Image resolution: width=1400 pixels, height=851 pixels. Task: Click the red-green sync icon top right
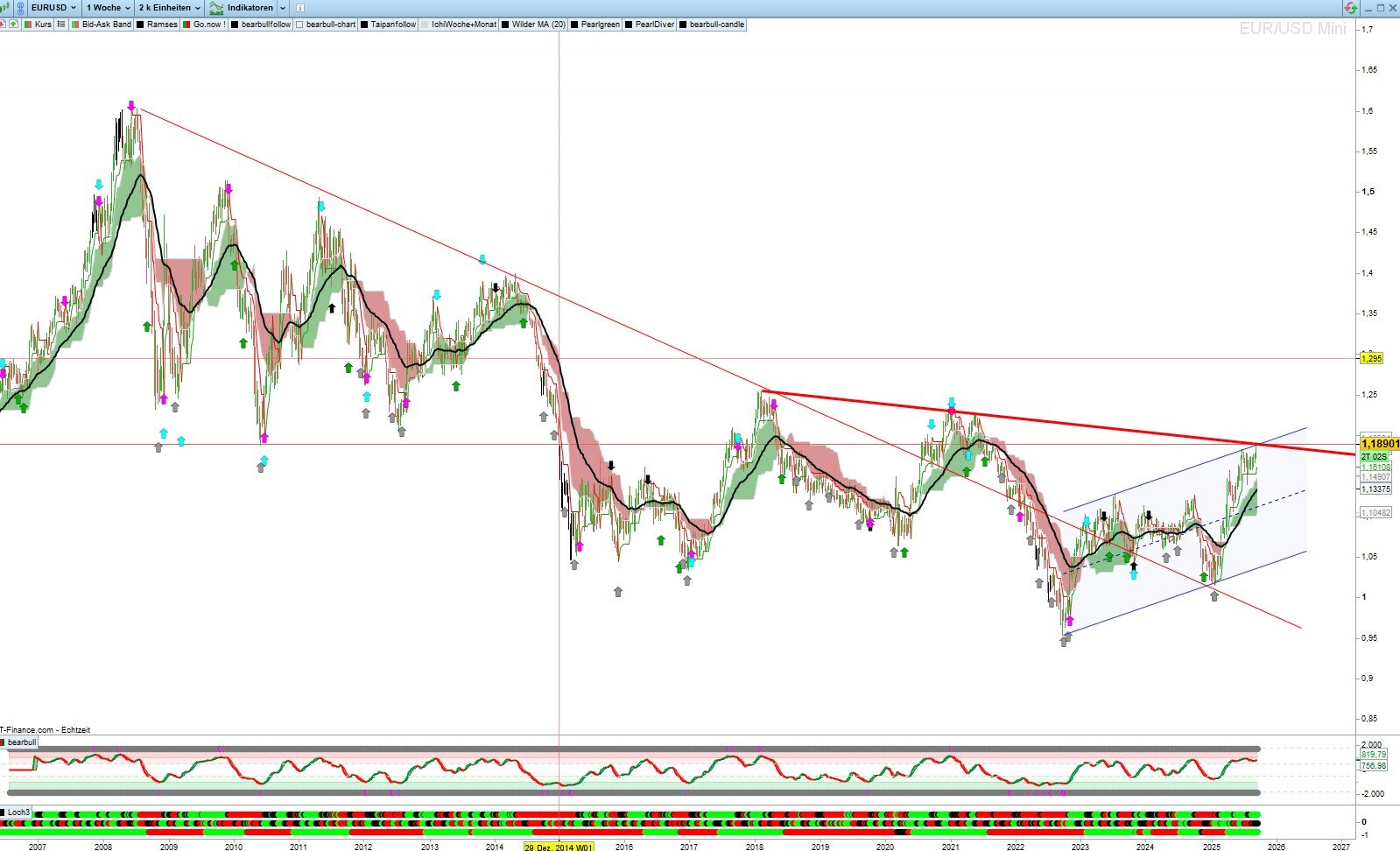tap(1351, 8)
